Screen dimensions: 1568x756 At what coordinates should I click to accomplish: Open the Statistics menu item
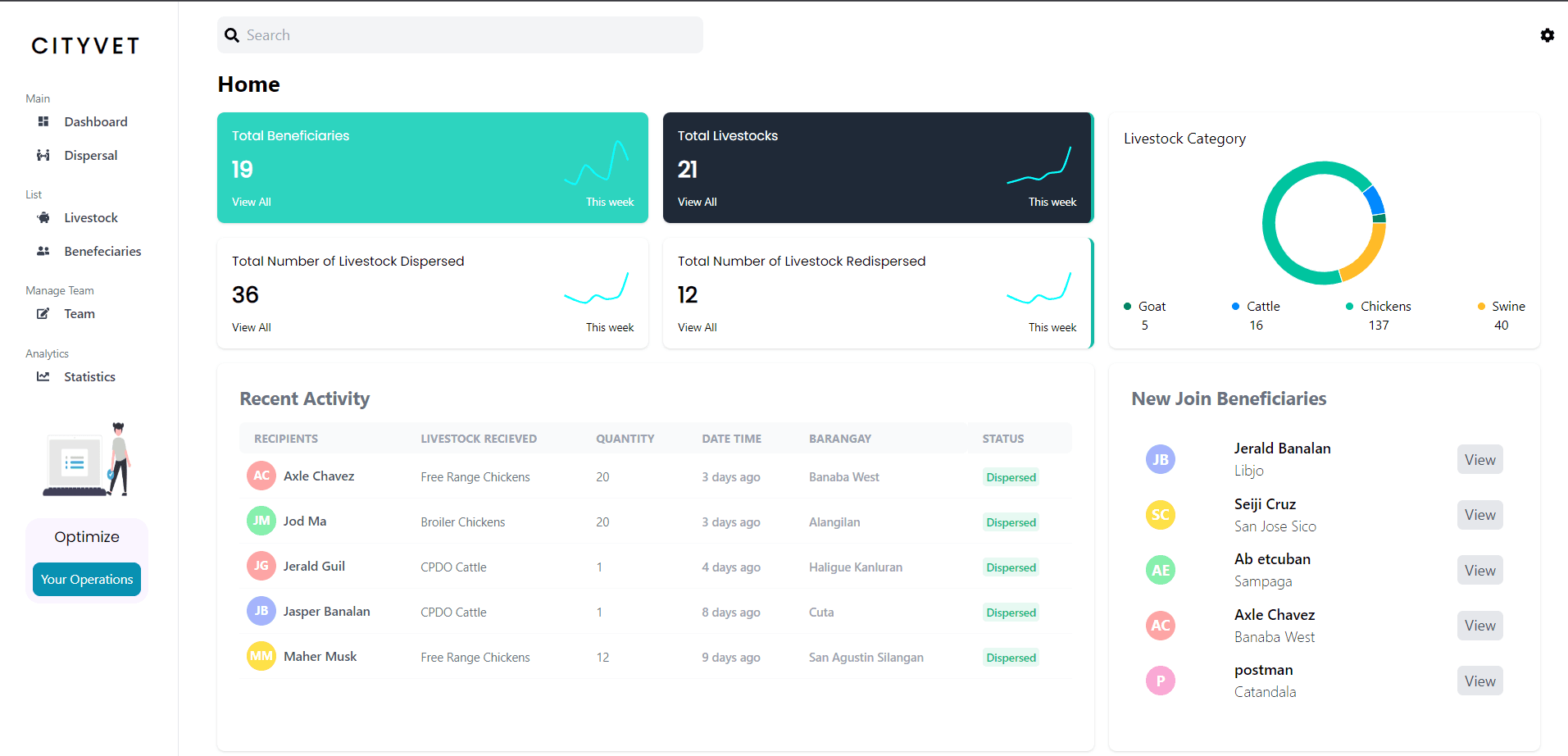89,376
